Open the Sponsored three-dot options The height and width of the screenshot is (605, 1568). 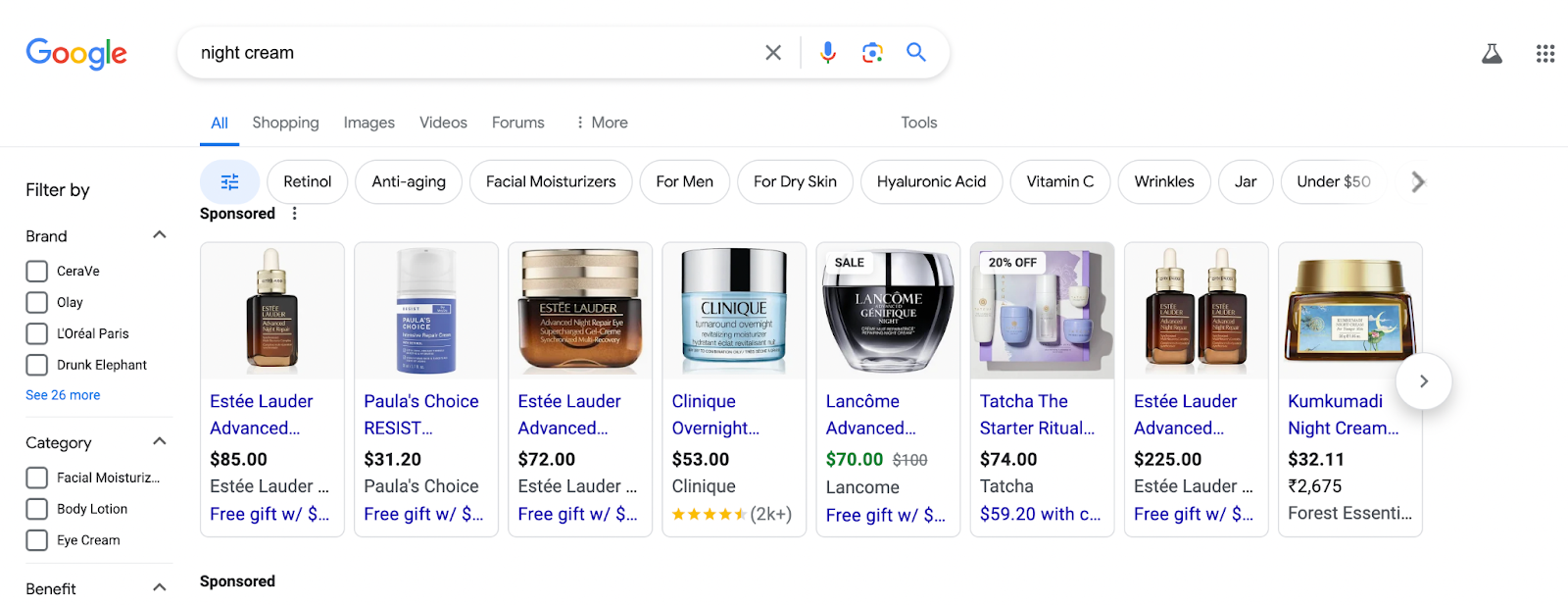tap(294, 214)
